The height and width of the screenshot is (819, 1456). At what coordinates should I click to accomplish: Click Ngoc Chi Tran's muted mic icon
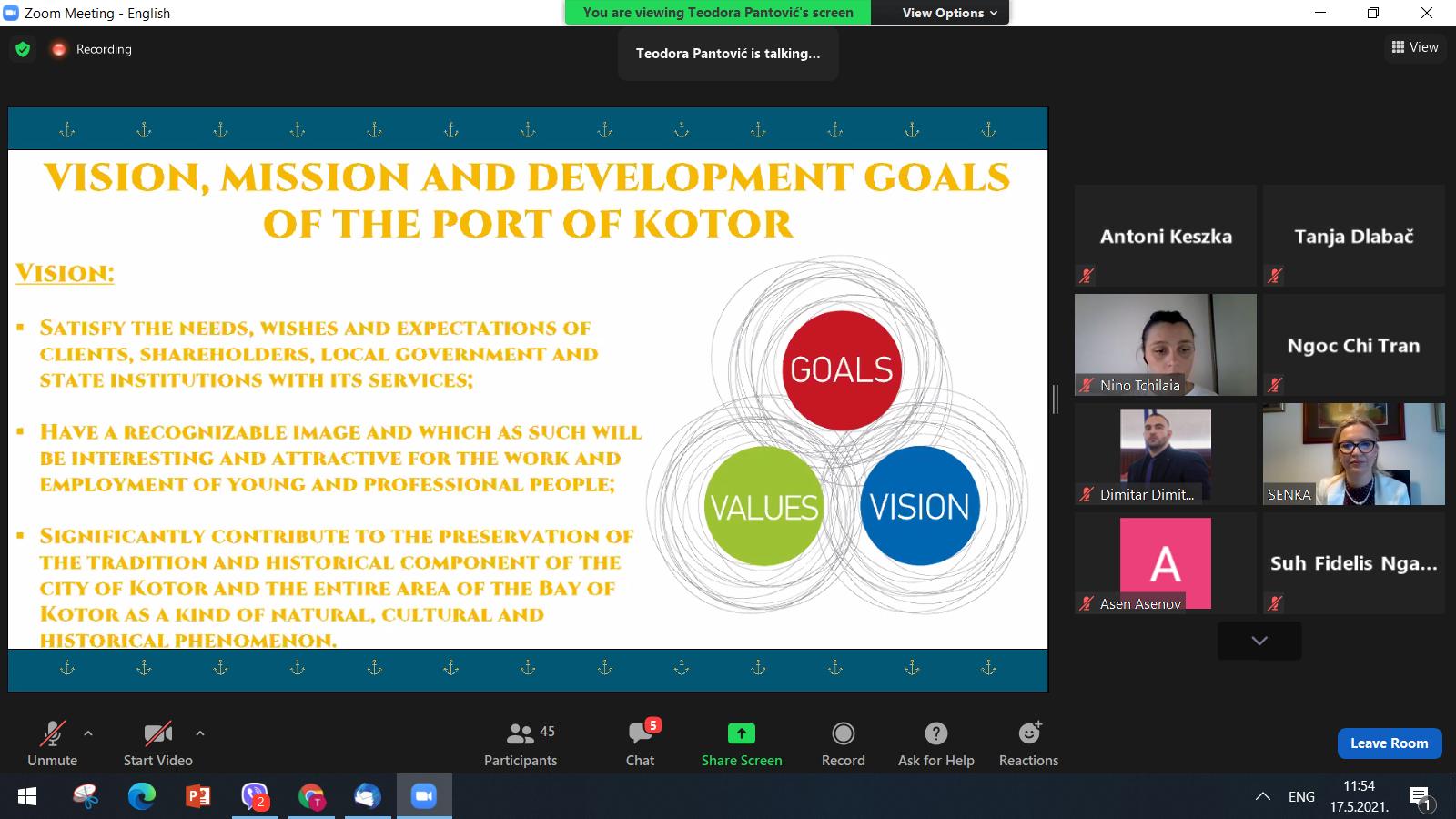click(1274, 384)
